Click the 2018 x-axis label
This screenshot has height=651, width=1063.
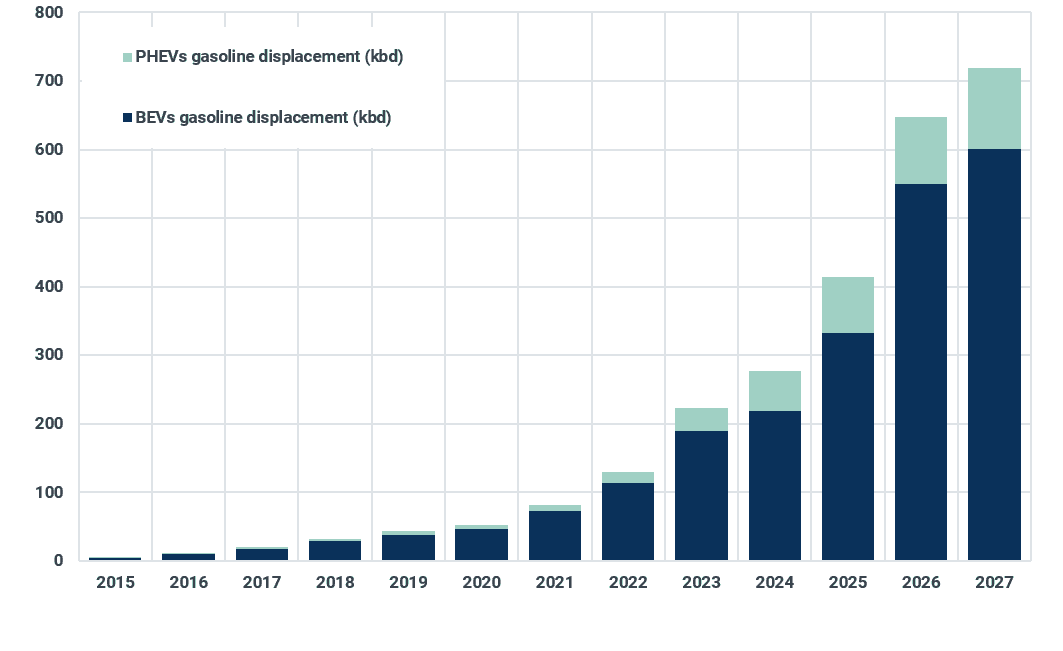click(x=335, y=583)
